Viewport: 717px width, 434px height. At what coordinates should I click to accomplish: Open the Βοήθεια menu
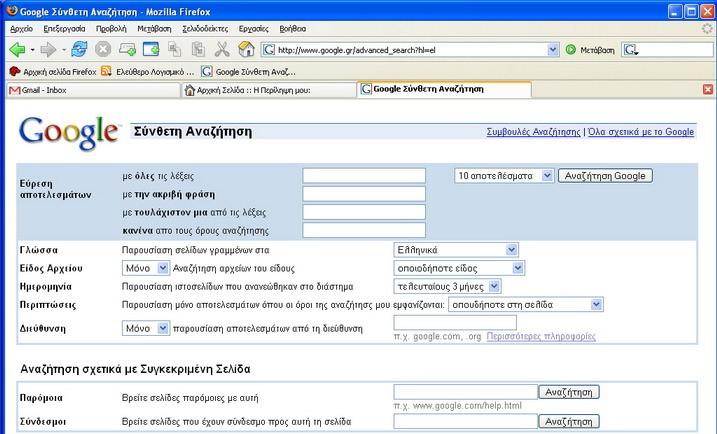293,28
